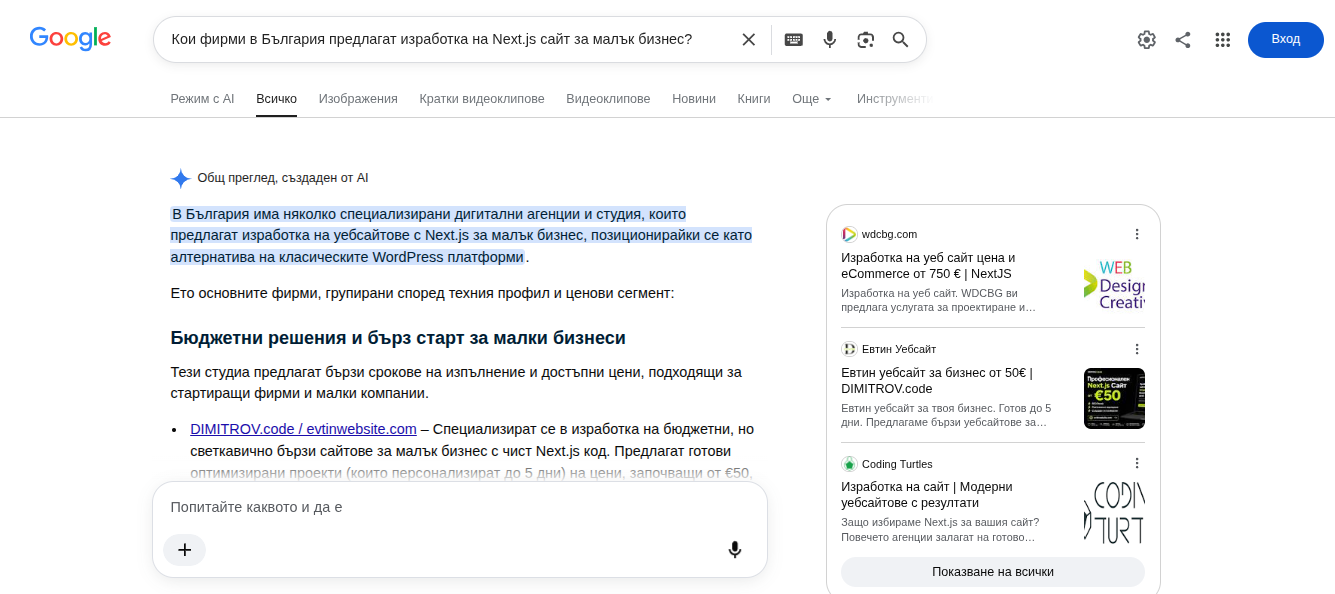
Task: Open the Видеоклипове tab
Action: click(x=608, y=99)
